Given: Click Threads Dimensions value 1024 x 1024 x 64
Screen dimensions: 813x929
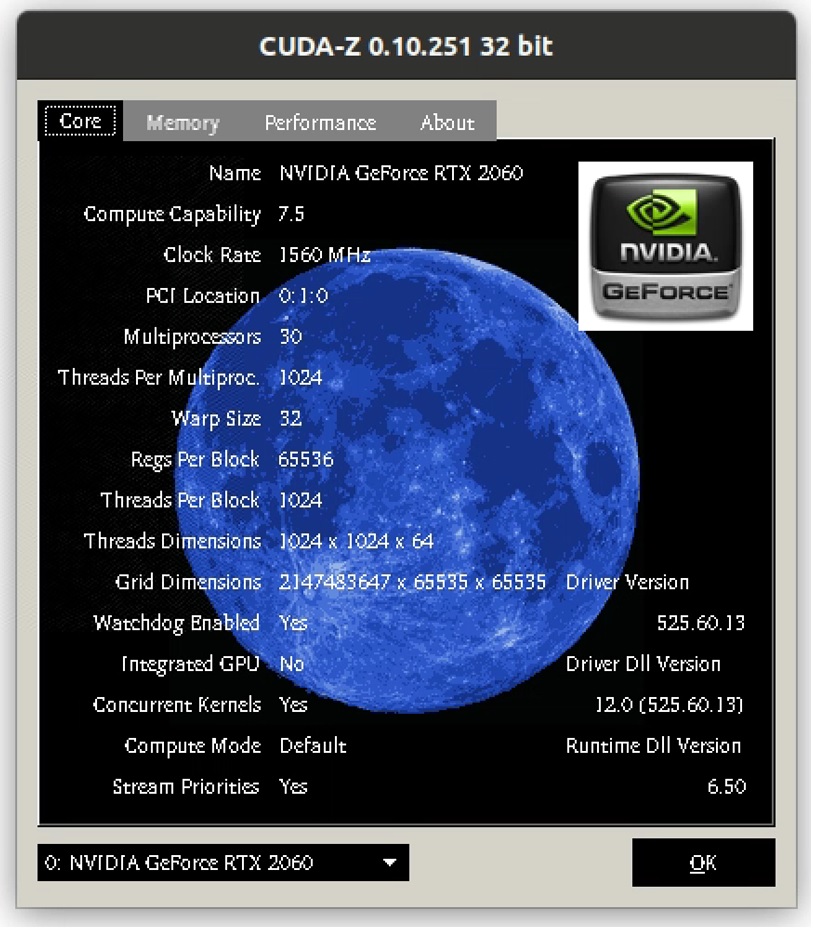Looking at the screenshot, I should pyautogui.click(x=357, y=541).
